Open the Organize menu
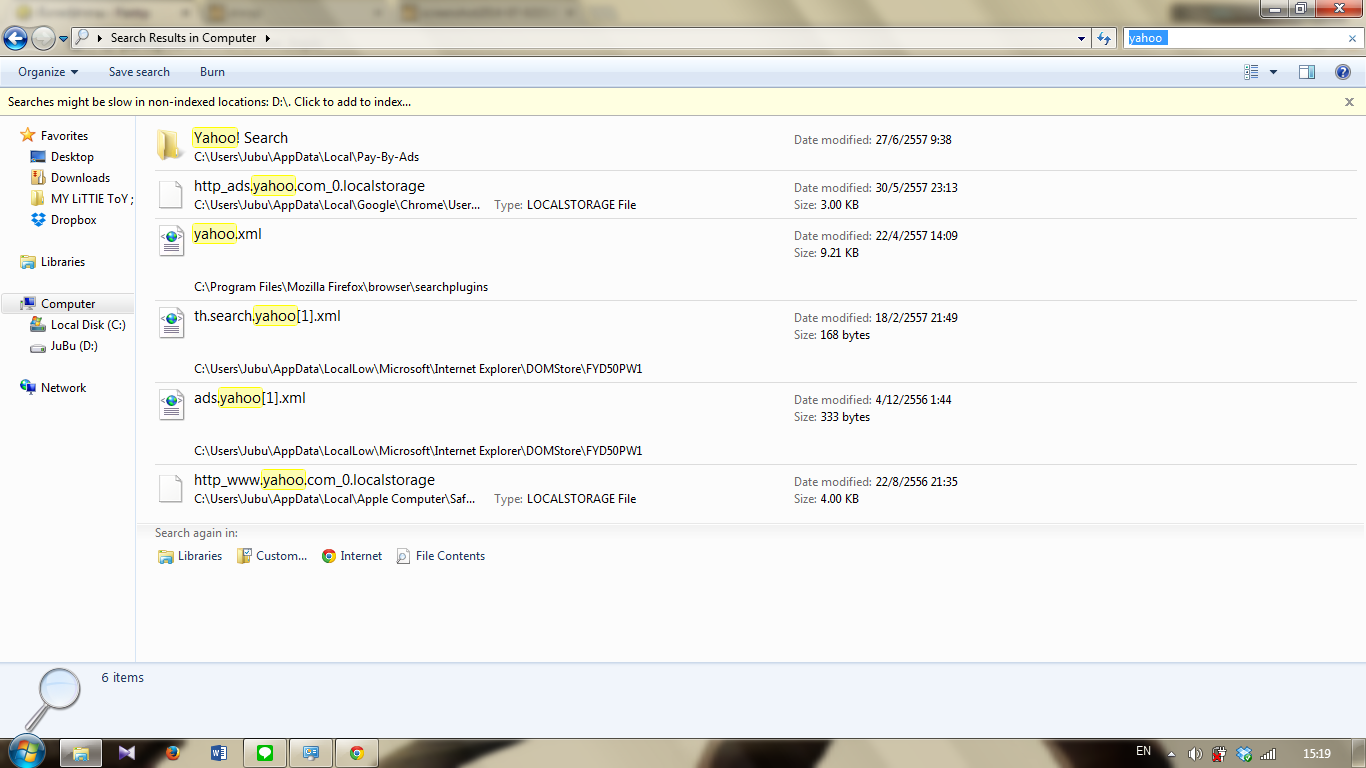Image resolution: width=1366 pixels, height=768 pixels. pyautogui.click(x=48, y=72)
